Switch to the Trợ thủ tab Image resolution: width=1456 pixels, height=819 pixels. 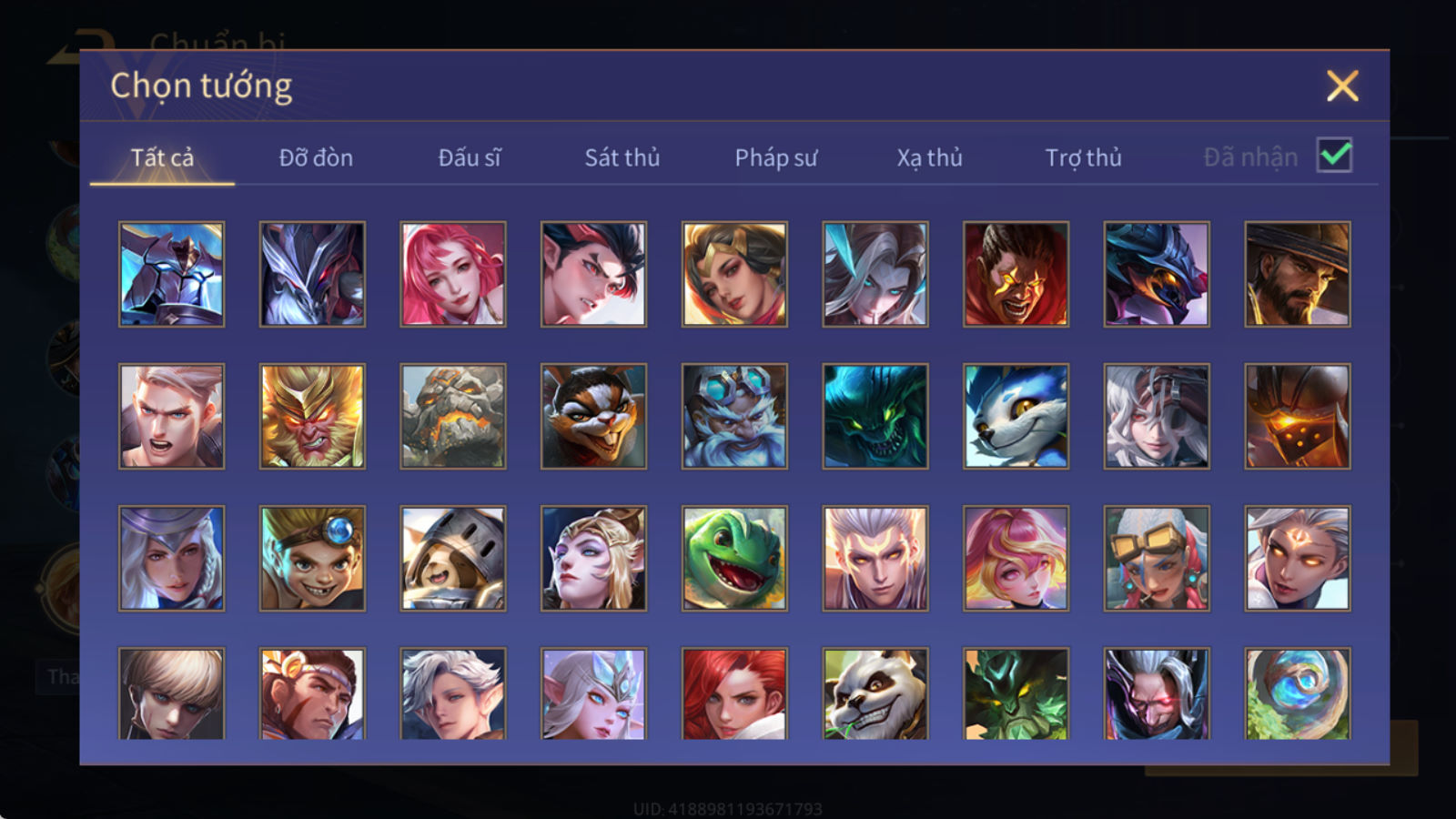click(1083, 157)
